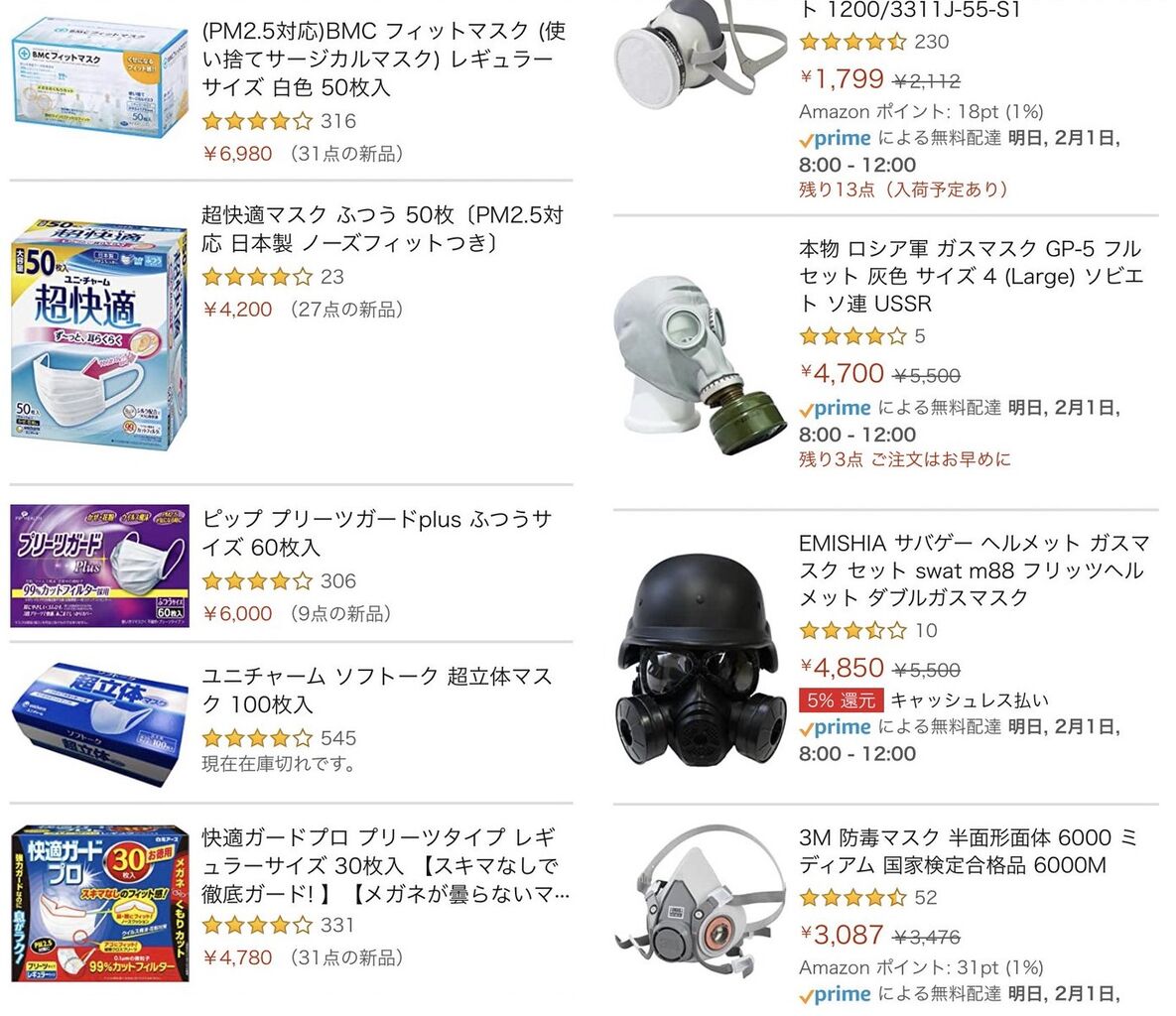
Task: Click the star rating with 316 reviews
Action: point(257,121)
